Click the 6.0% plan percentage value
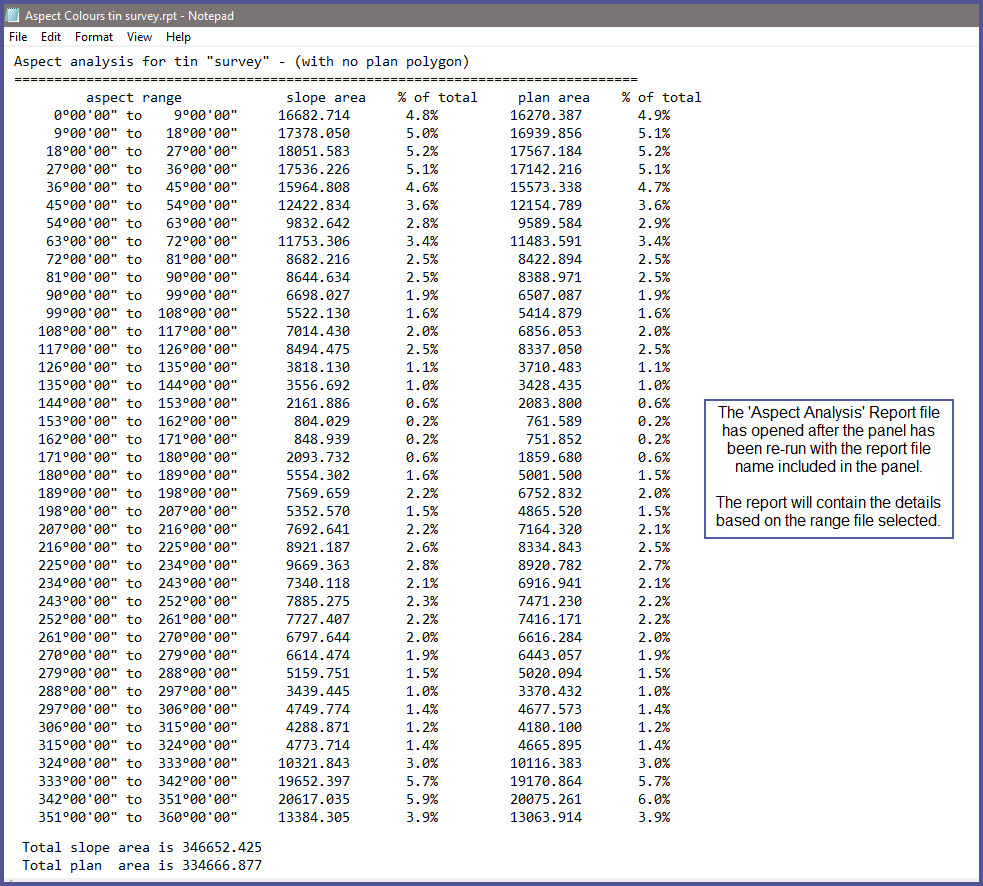The image size is (983, 886). tap(654, 800)
